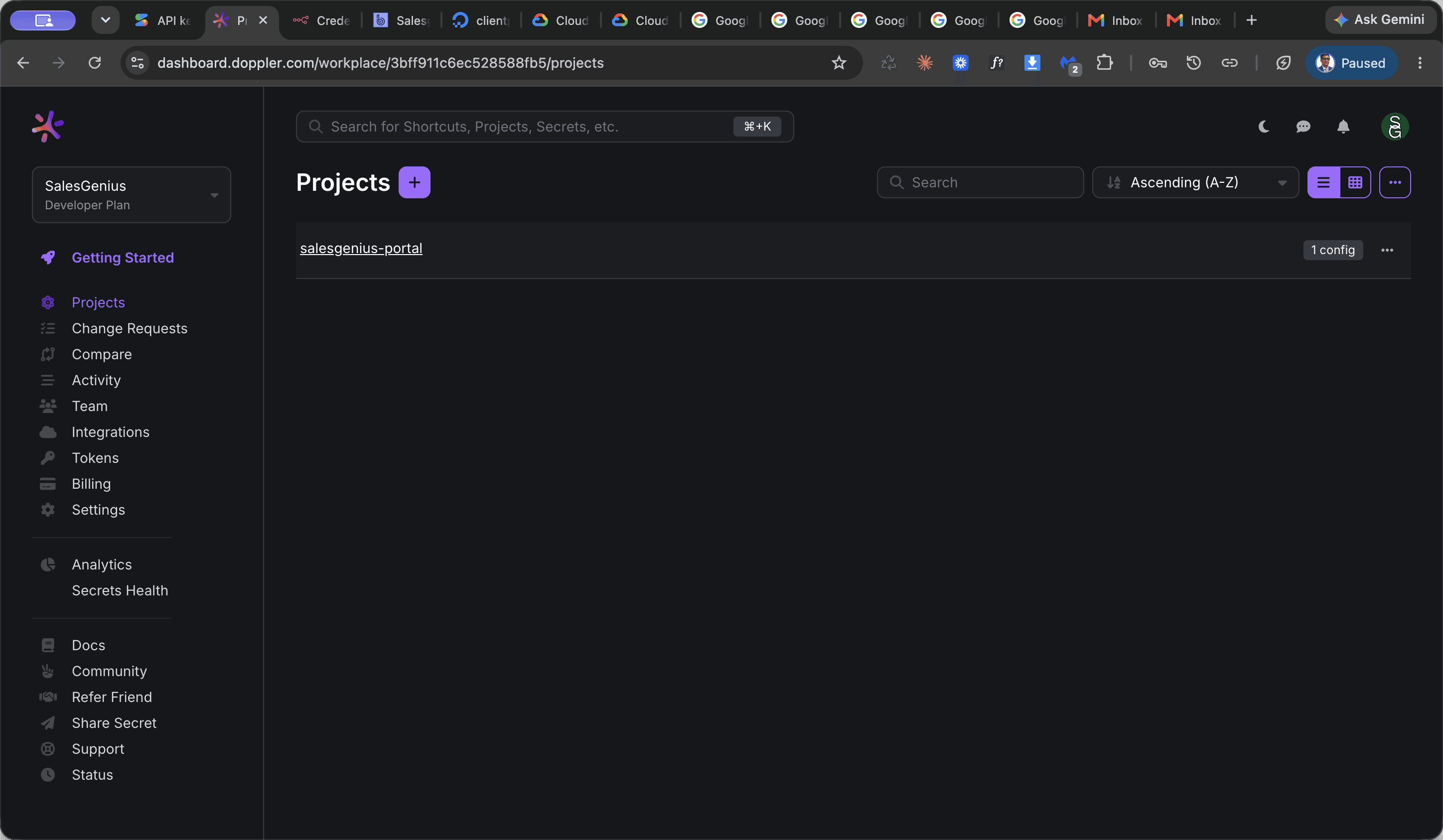This screenshot has height=840, width=1443.
Task: Check Doppler Status page
Action: (x=92, y=775)
